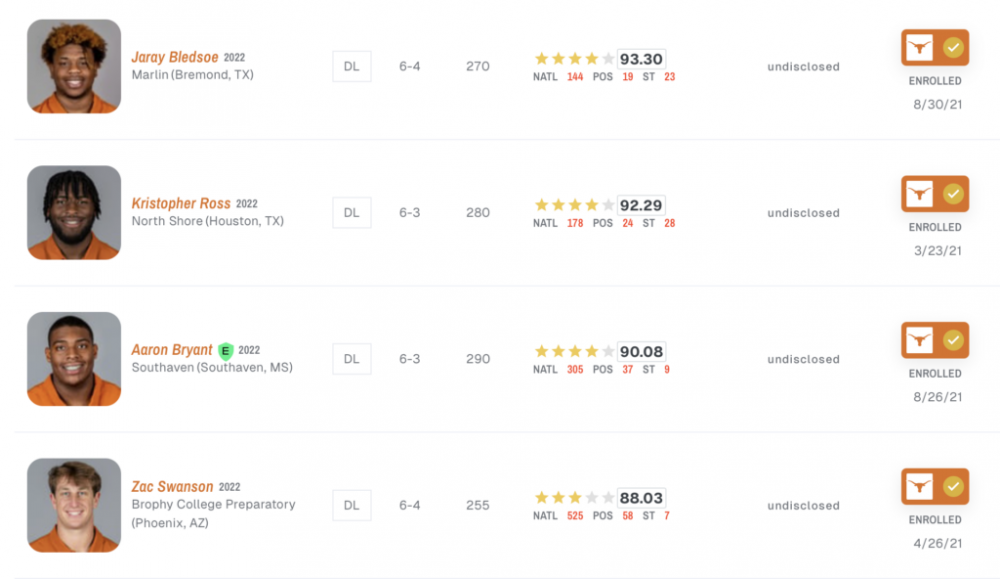Open Aaron Bryant's player profile
Image resolution: width=1000 pixels, height=579 pixels.
tap(172, 350)
